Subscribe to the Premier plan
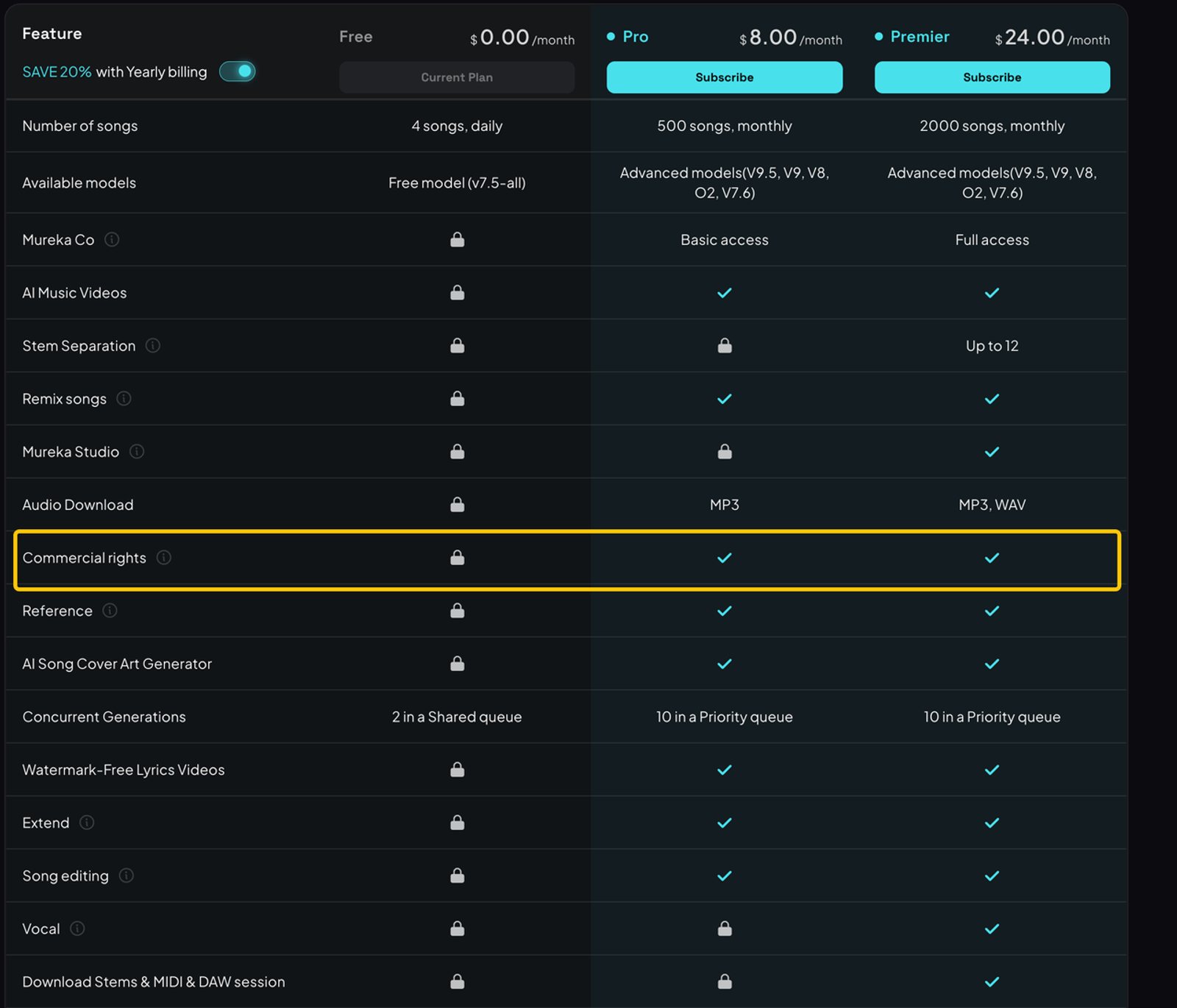The height and width of the screenshot is (1008, 1177). [992, 77]
